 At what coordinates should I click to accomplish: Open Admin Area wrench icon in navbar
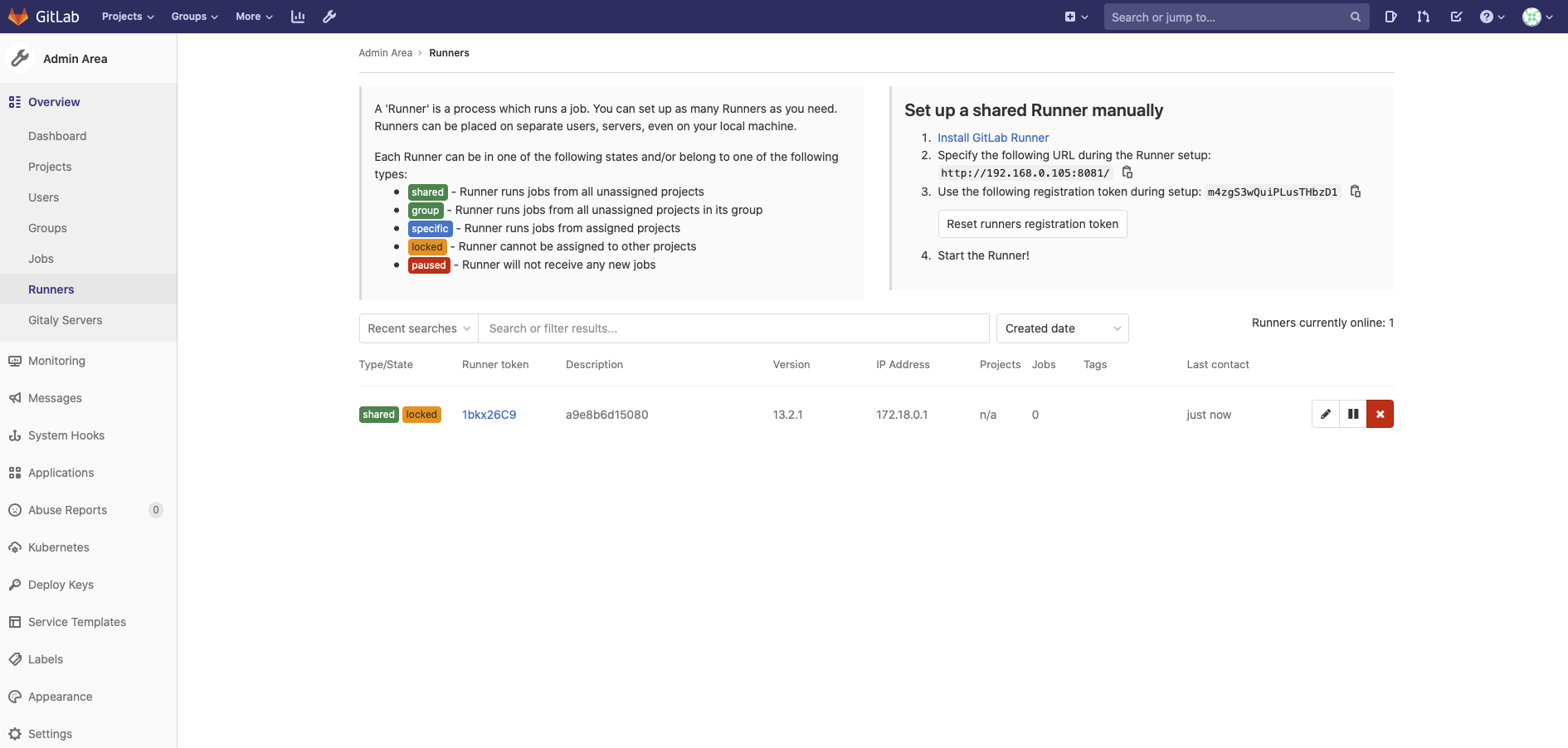[329, 17]
